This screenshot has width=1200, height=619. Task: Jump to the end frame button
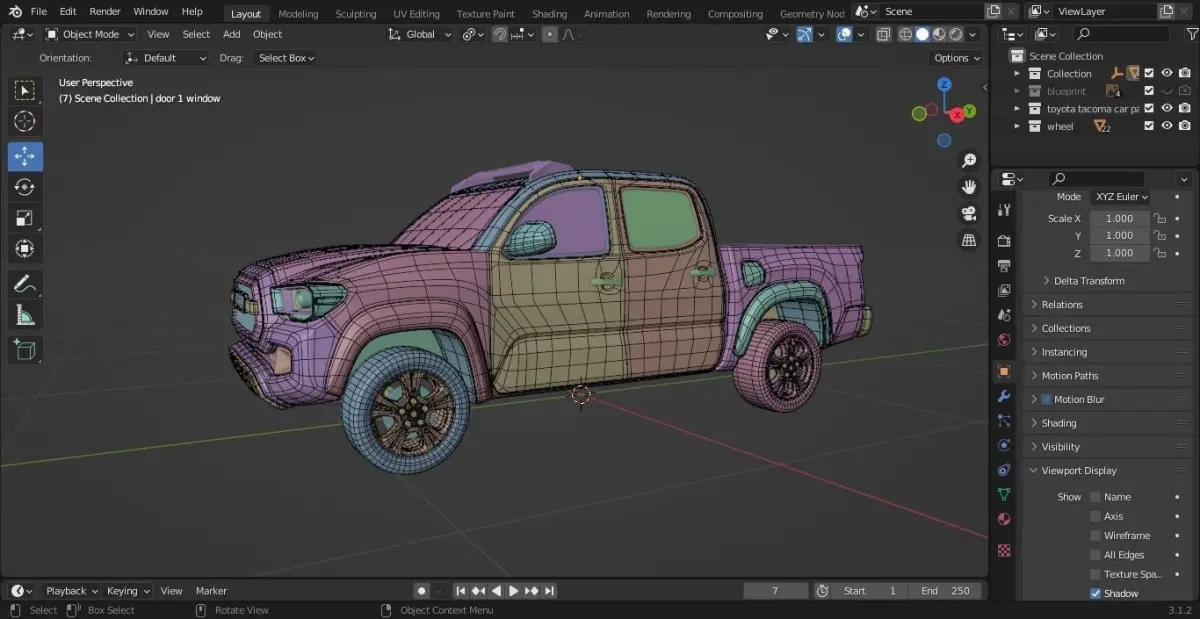click(550, 591)
